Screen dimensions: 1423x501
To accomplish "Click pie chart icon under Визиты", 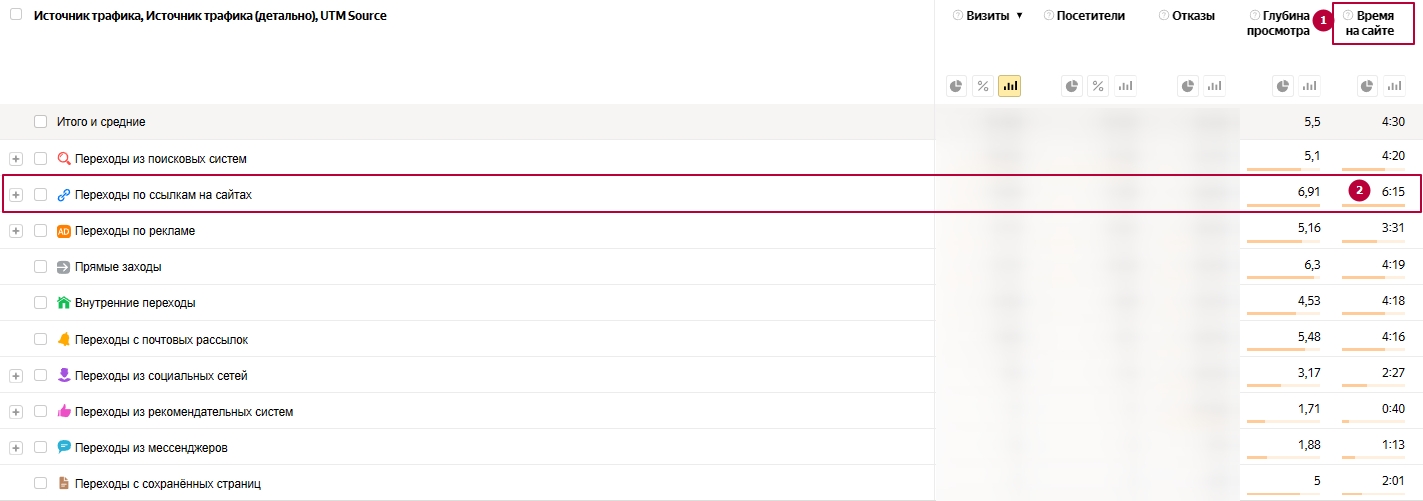I will click(957, 86).
